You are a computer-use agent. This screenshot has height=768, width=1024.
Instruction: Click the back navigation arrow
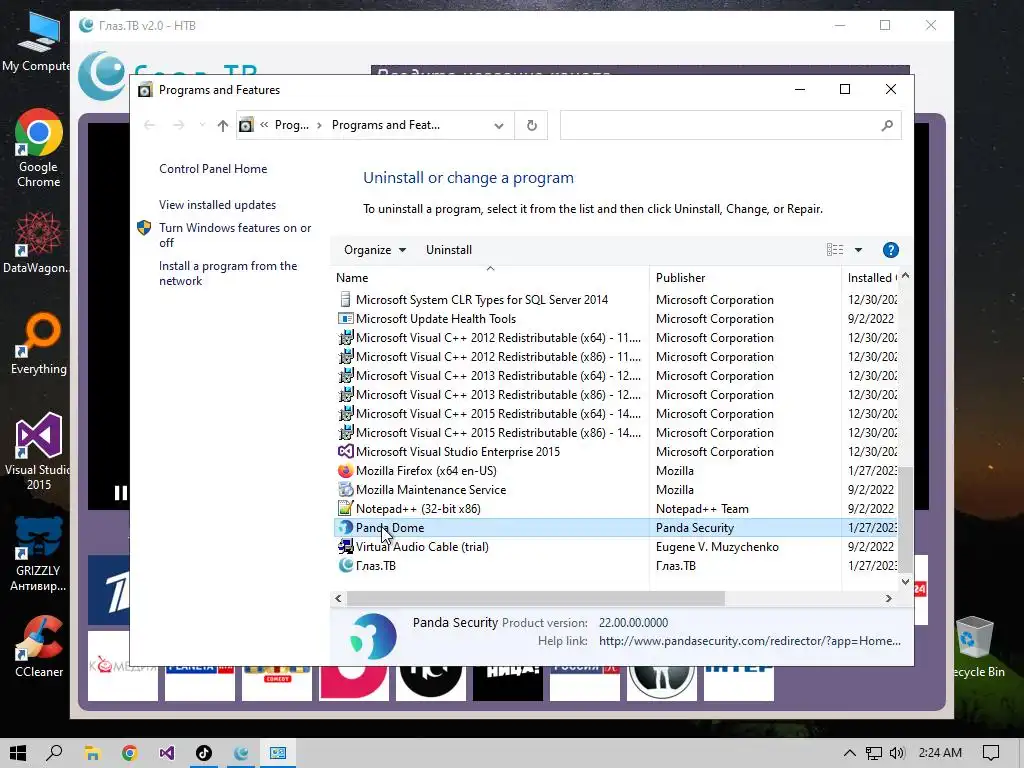click(x=150, y=125)
